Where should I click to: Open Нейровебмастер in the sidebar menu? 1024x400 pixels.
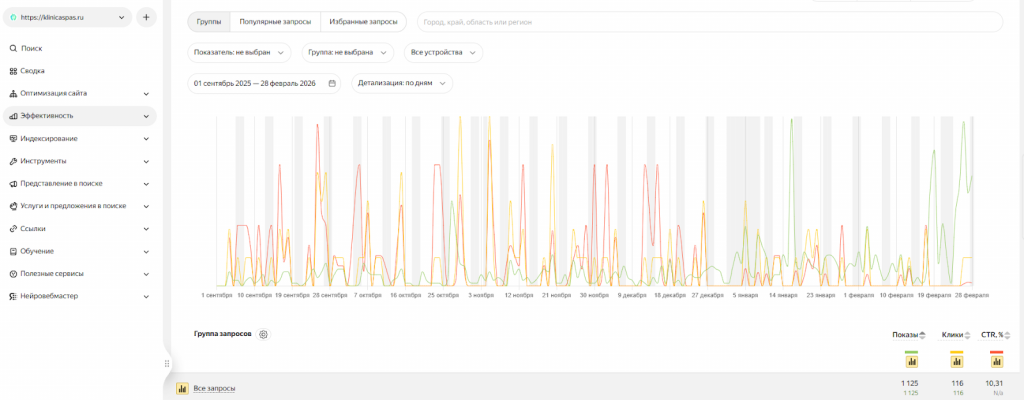click(x=50, y=296)
